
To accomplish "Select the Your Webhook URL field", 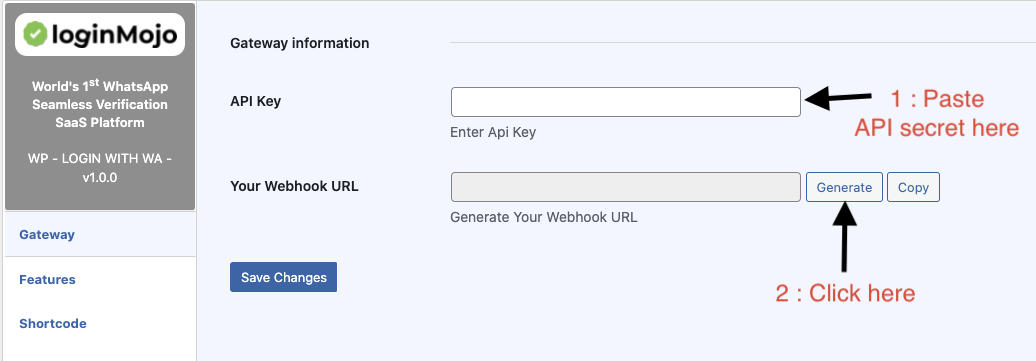I will coord(626,187).
